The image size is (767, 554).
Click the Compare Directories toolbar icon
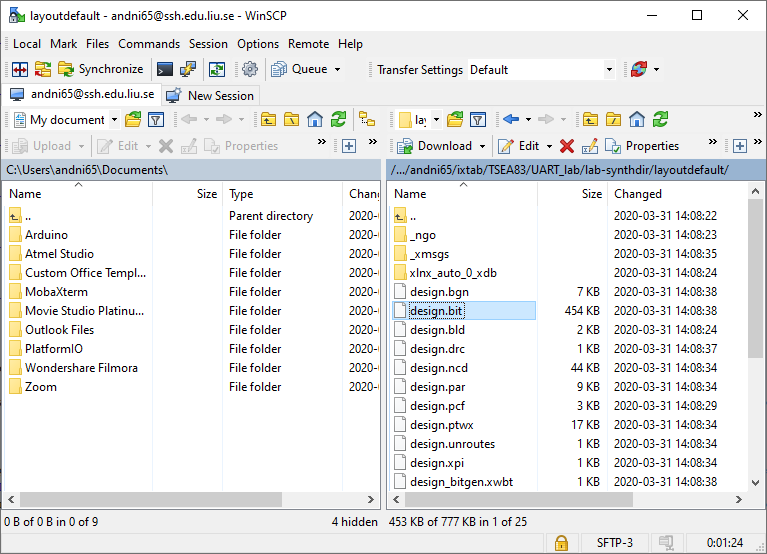(x=20, y=69)
